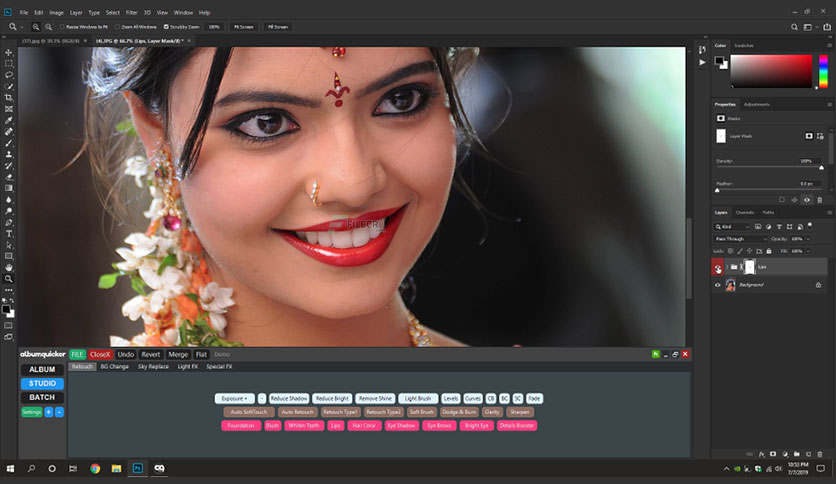Screen dimensions: 836x484
Task: Open the Layers panel flyout menu
Action: coord(829,212)
